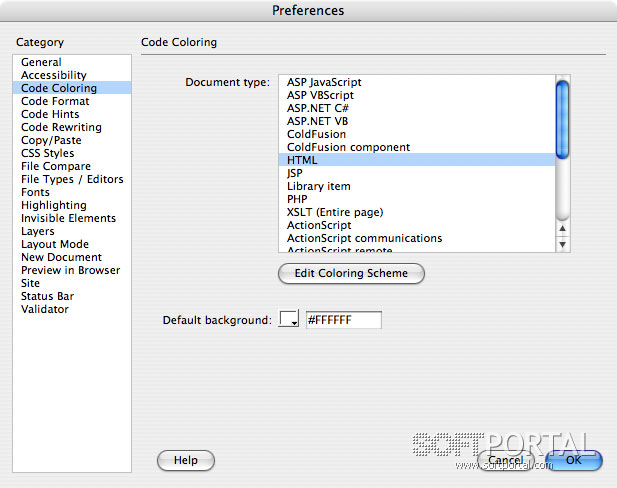
Task: Click the document type list scrollbar thumb
Action: [562, 118]
